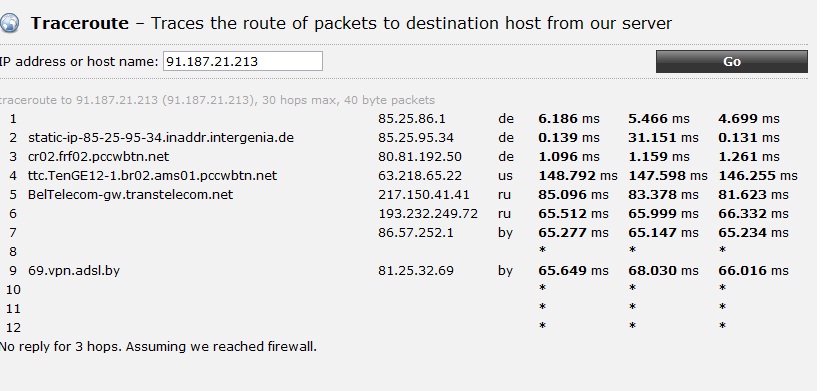
Task: Click IP address 217.150.41.41
Action: (x=424, y=195)
